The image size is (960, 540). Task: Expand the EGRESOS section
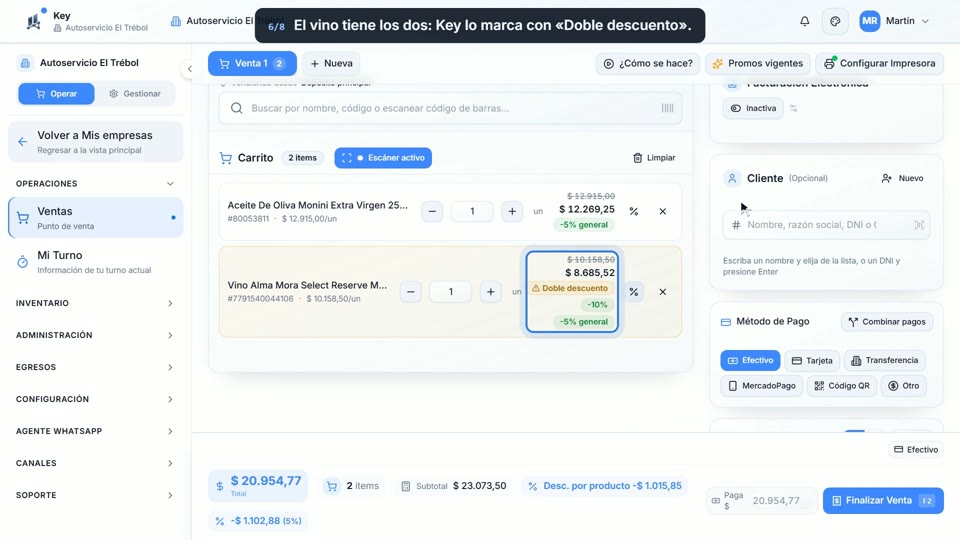coord(96,367)
